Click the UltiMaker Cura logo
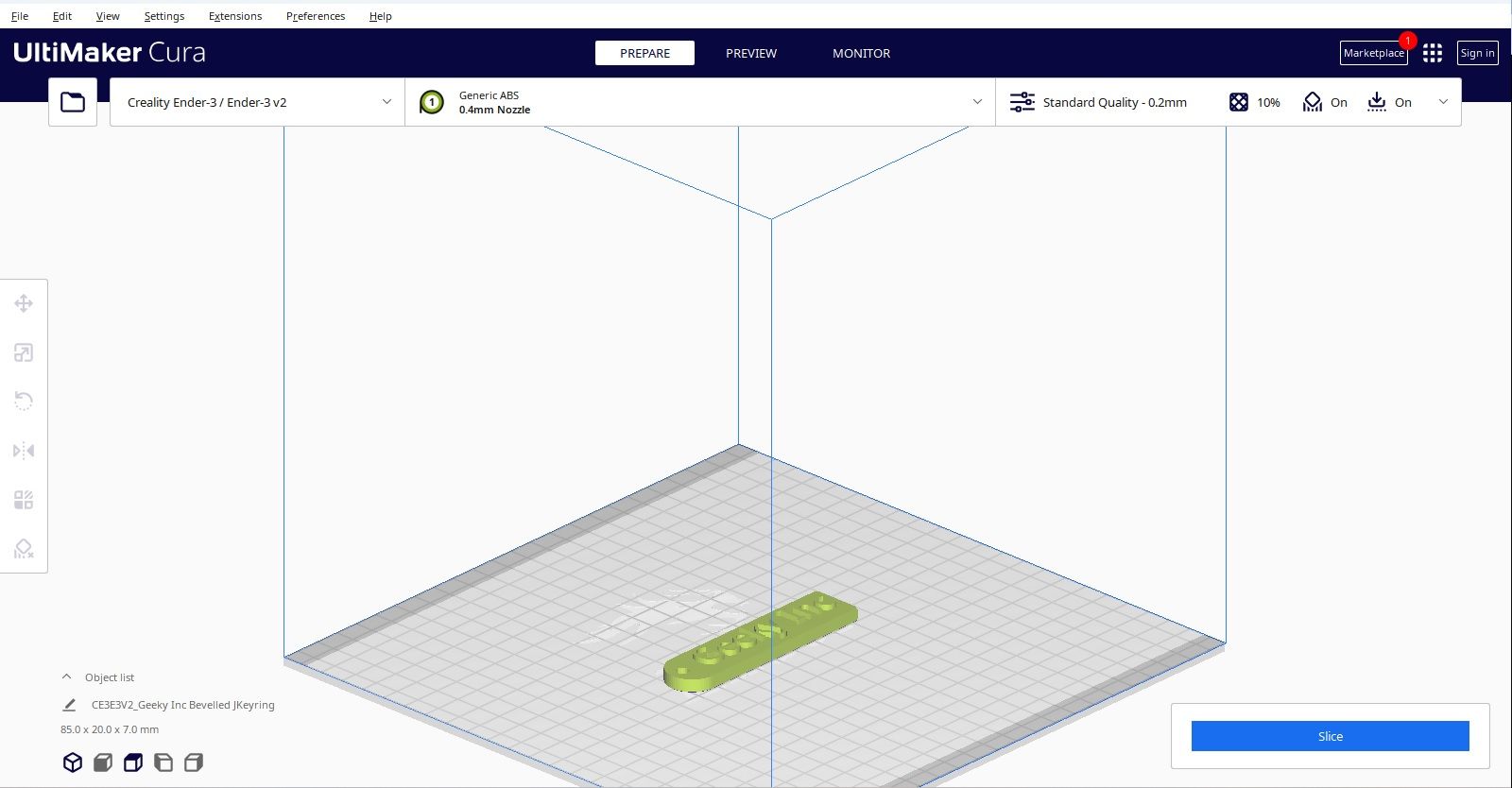 click(110, 53)
